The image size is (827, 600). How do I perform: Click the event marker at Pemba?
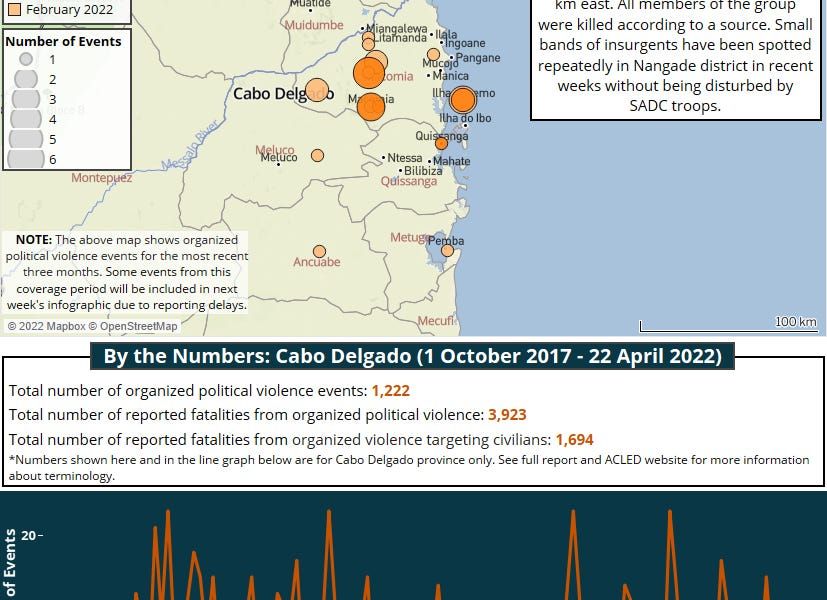(x=447, y=250)
